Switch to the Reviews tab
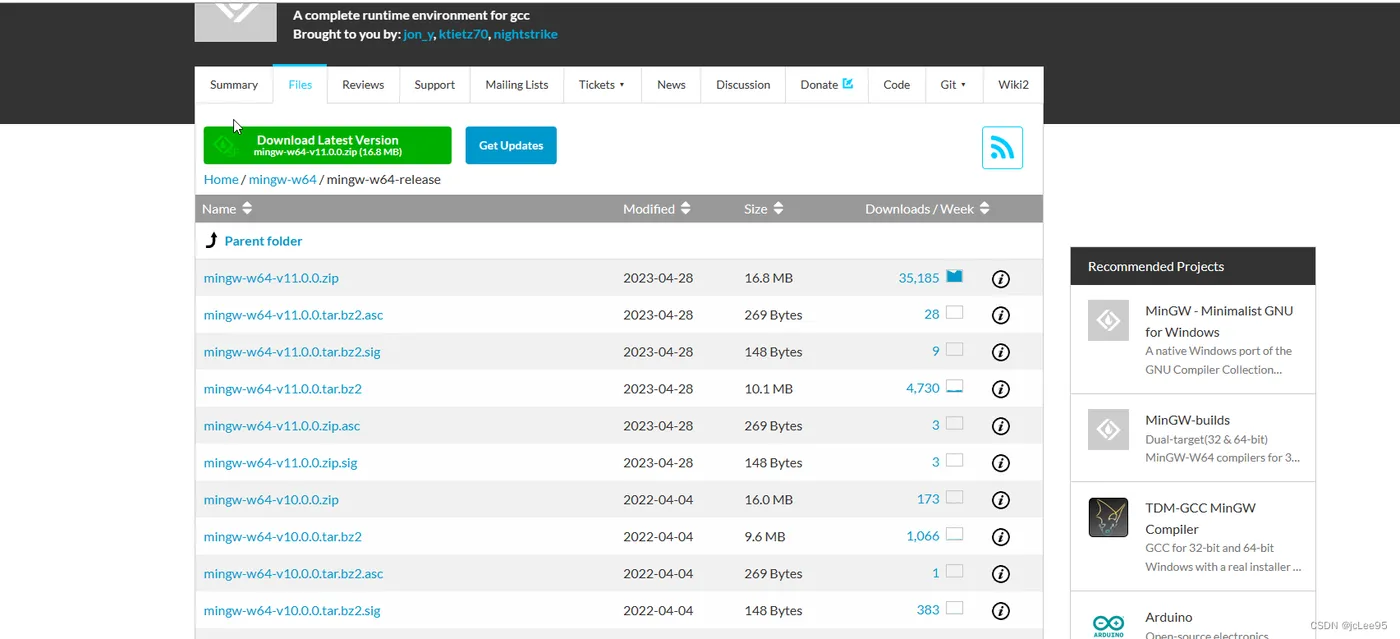 (x=363, y=85)
